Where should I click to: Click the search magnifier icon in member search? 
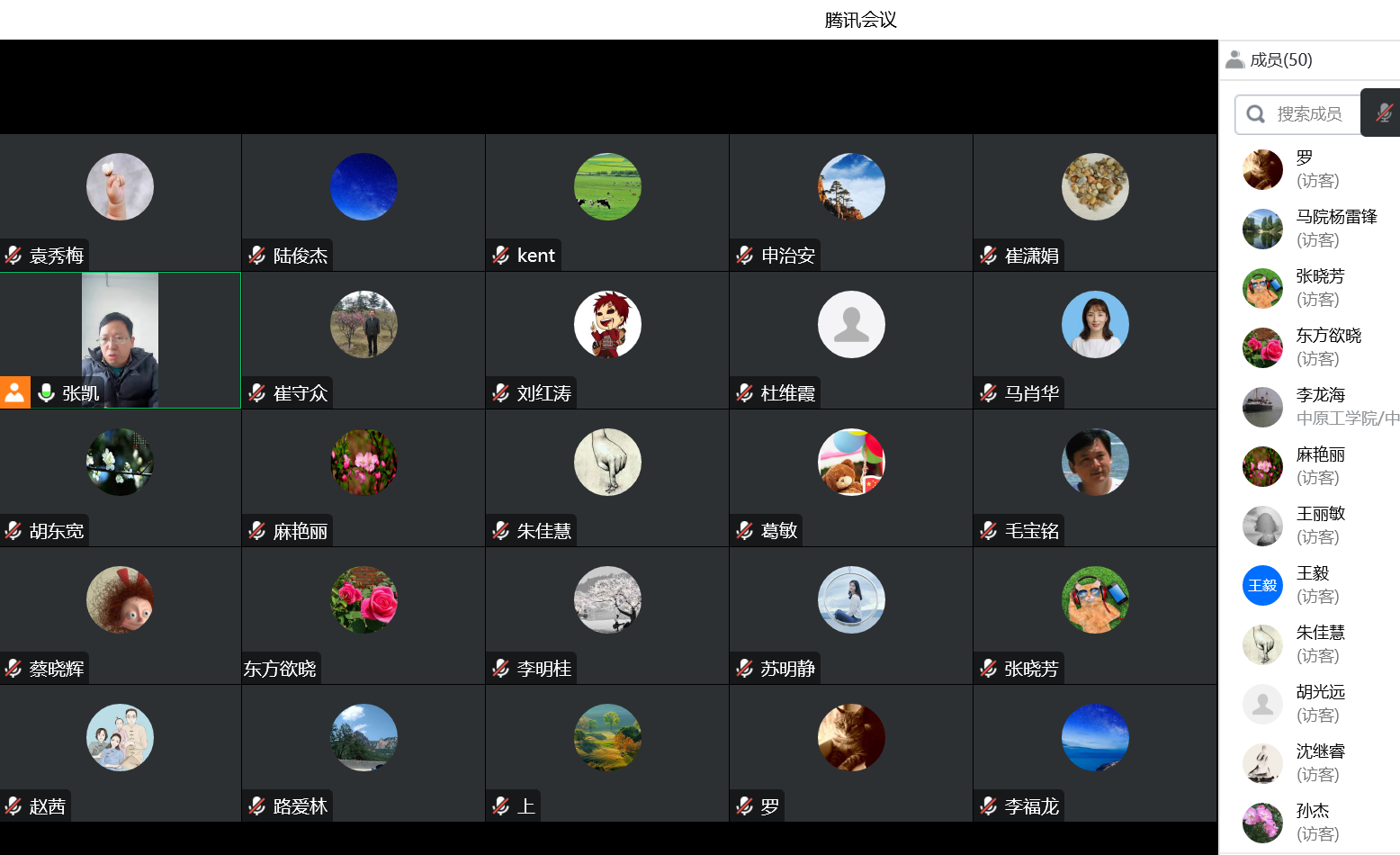[1256, 114]
